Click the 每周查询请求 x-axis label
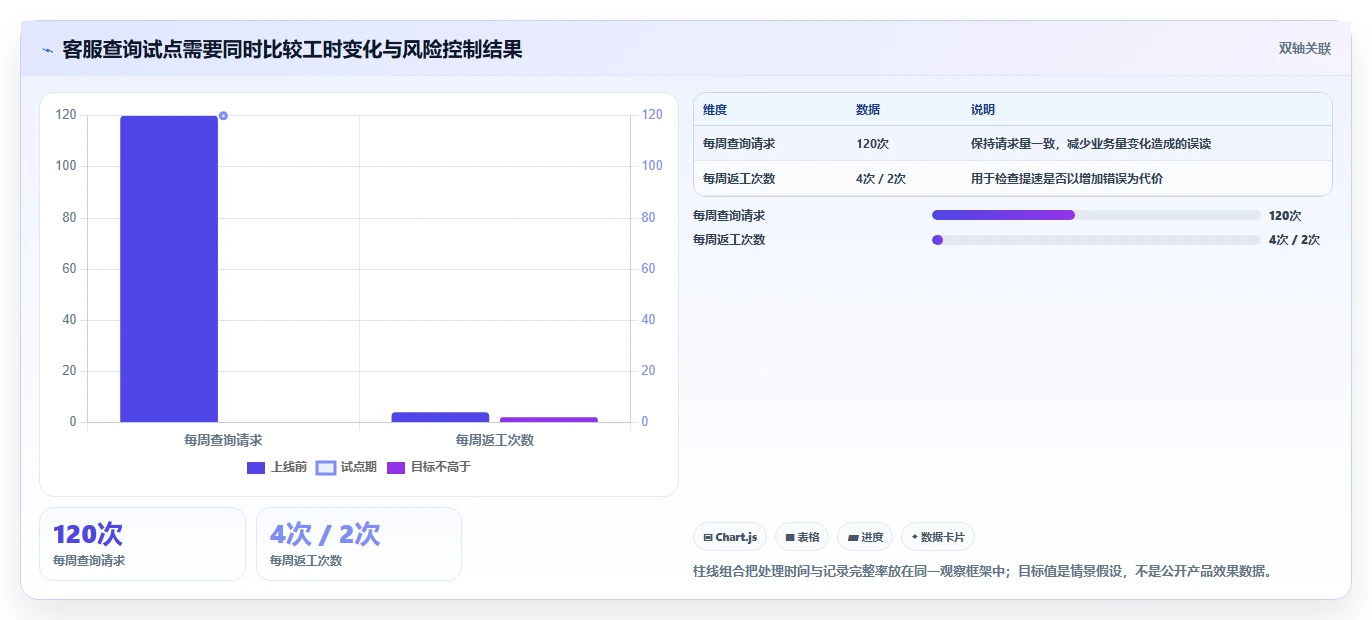Viewport: 1372px width, 620px height. [x=223, y=440]
